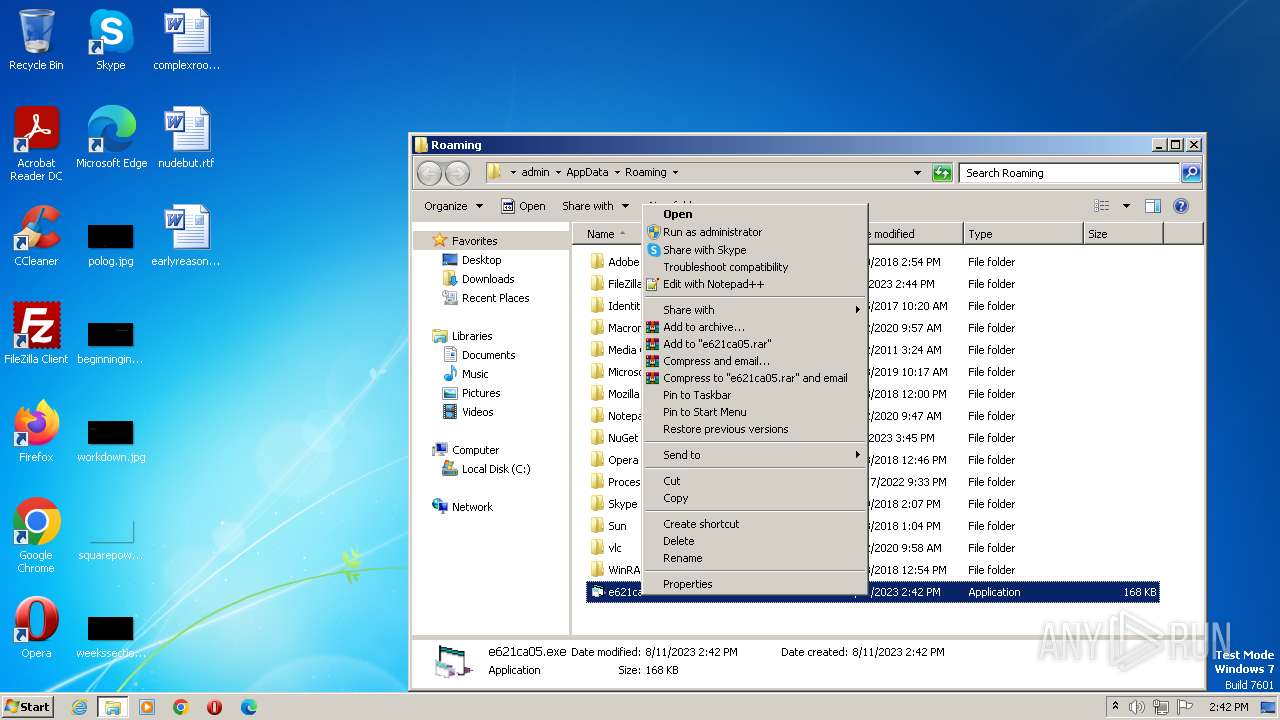Image resolution: width=1280 pixels, height=720 pixels.
Task: Click the taskbar clock showing 2:42 PM
Action: (1228, 707)
